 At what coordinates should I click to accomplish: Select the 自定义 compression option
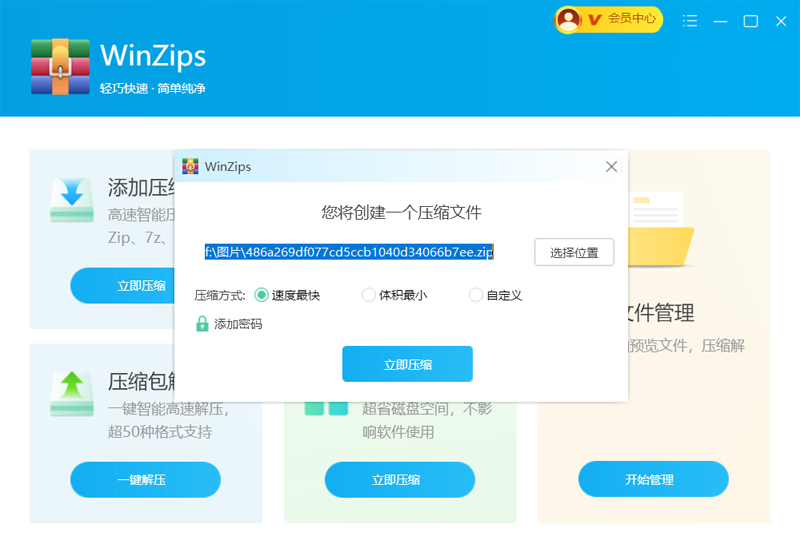(x=495, y=295)
